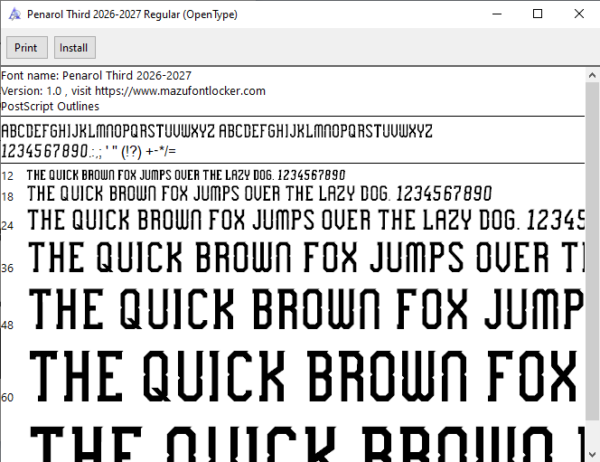Click the 48 point size label

tap(7, 325)
